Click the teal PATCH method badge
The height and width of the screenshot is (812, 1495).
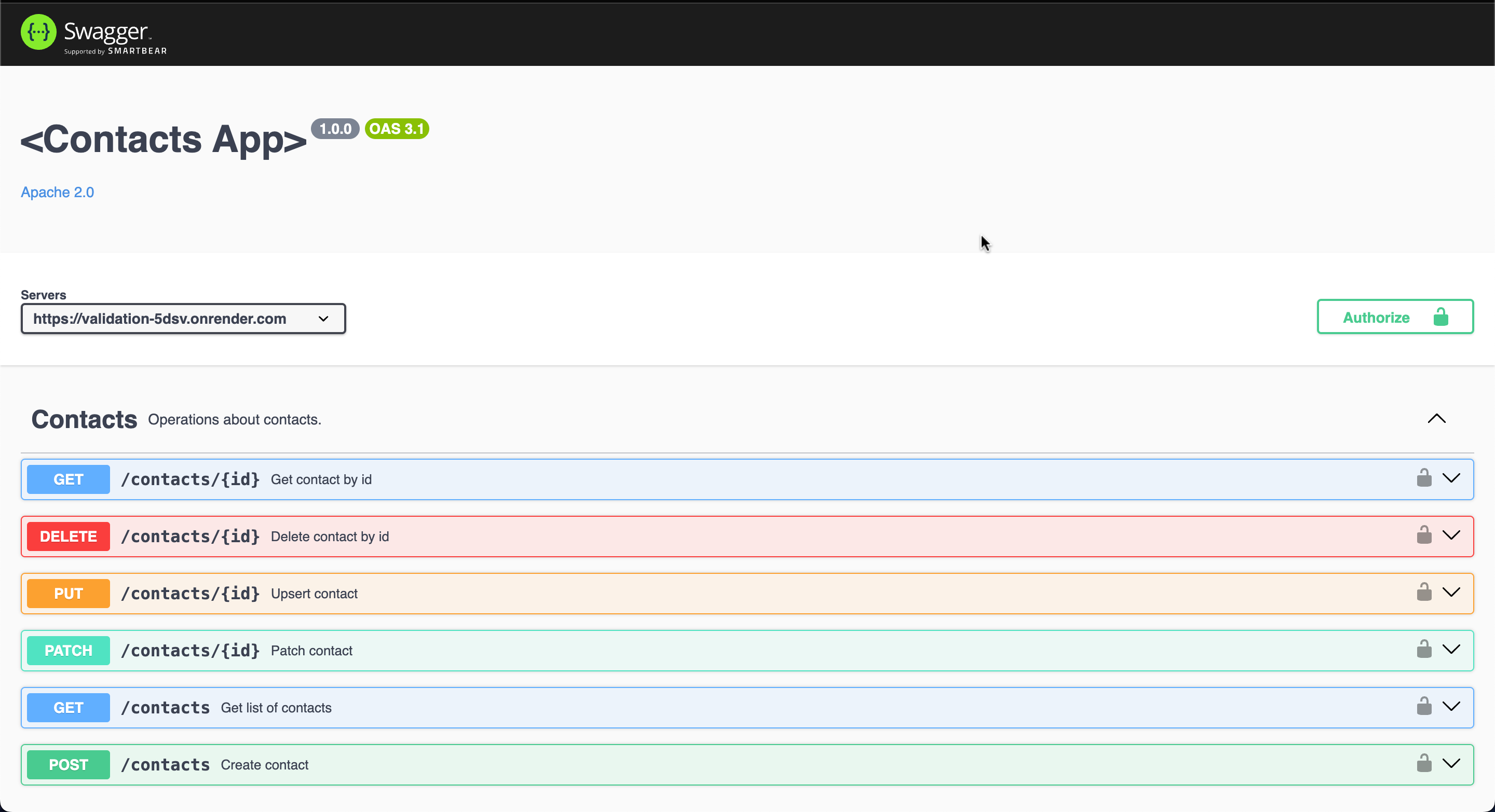[x=68, y=651]
